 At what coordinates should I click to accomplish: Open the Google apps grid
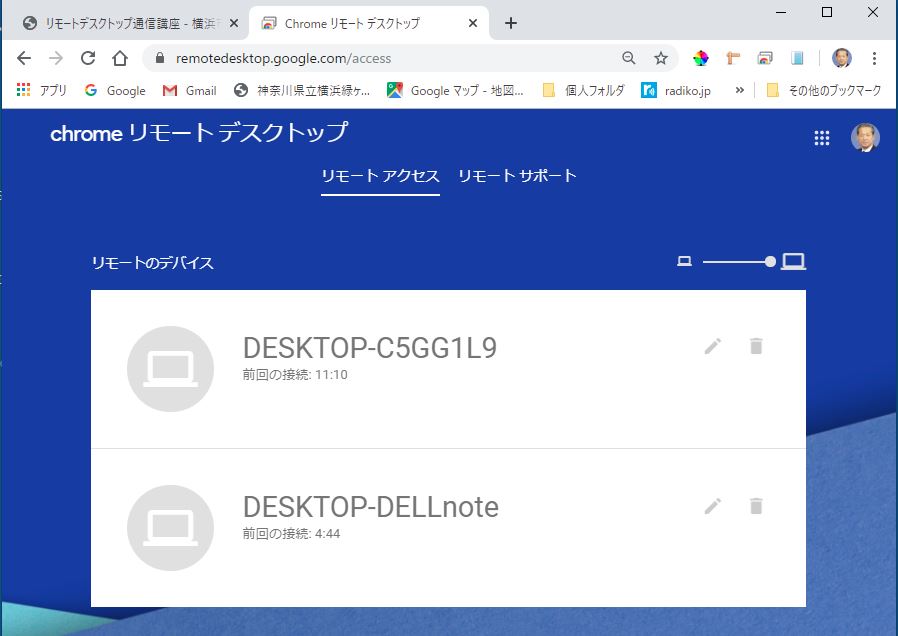point(822,138)
